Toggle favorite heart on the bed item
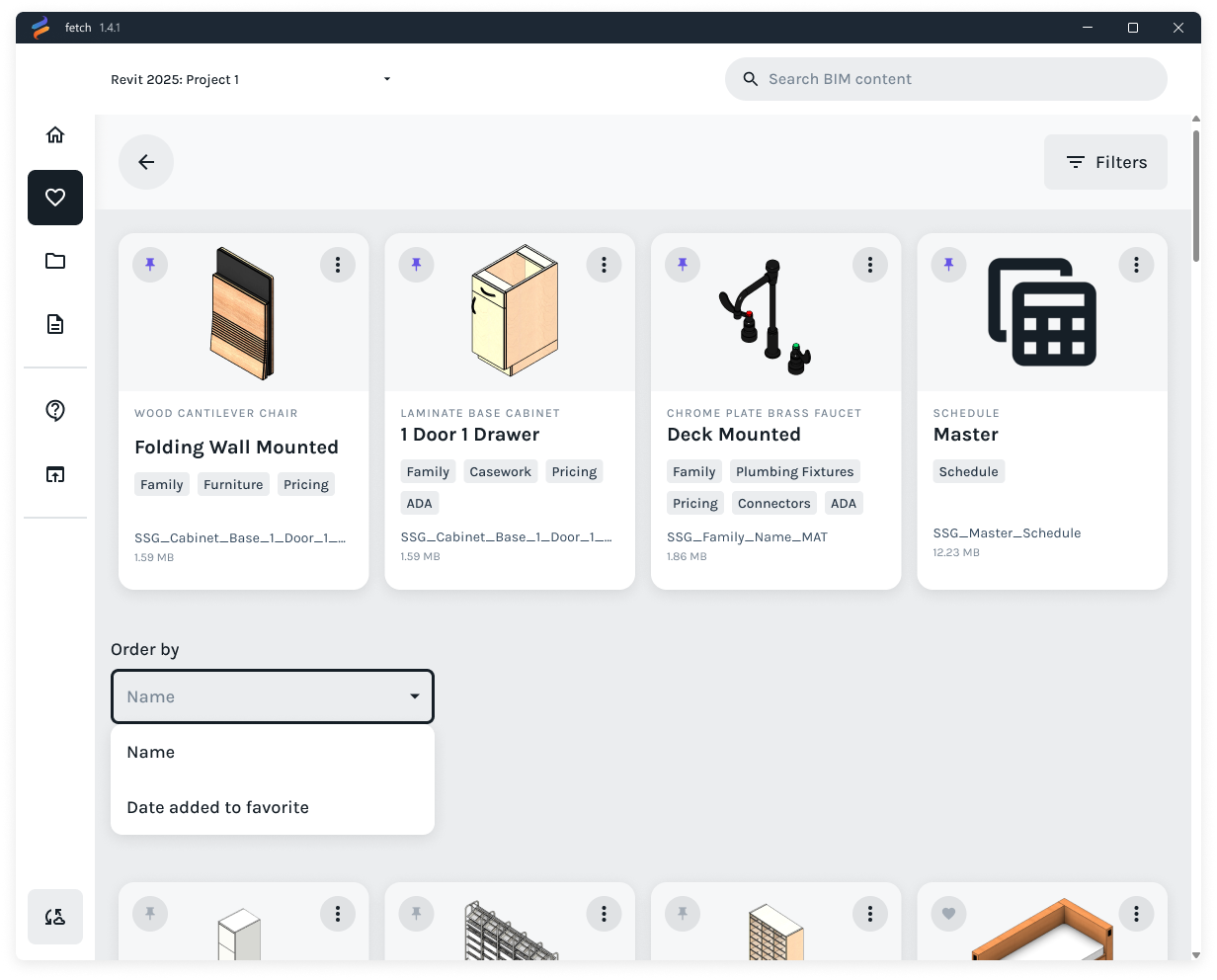Viewport: 1217px width, 980px height. 949,914
